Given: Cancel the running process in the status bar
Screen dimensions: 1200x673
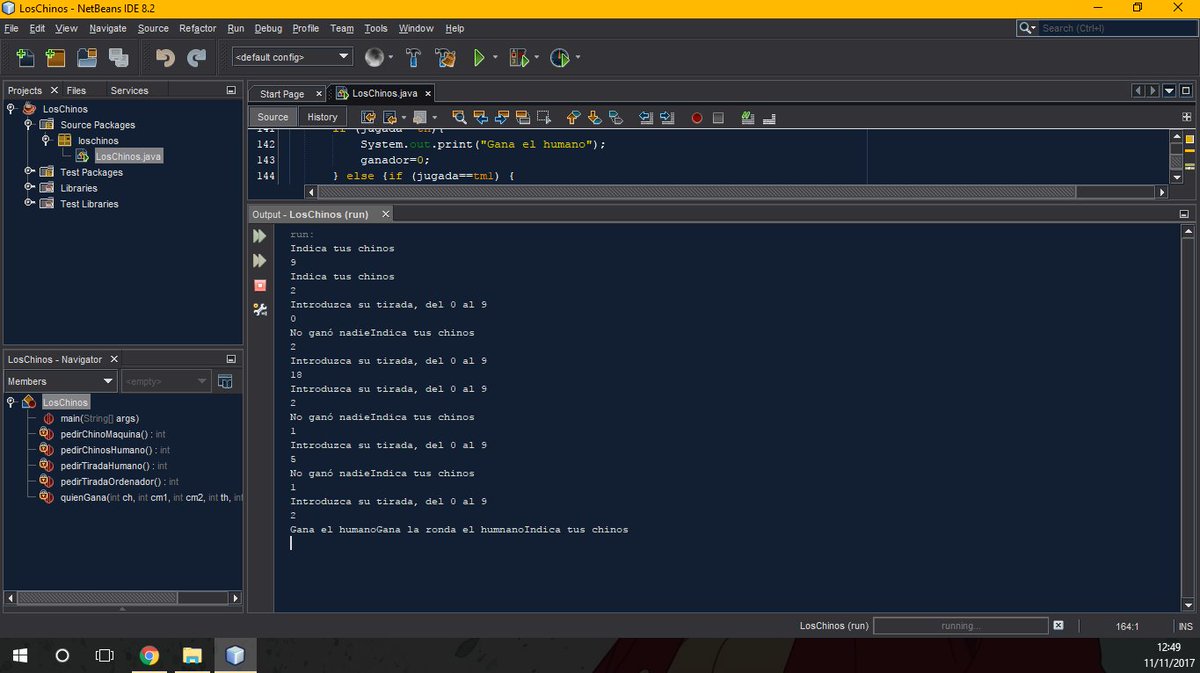Looking at the screenshot, I should click(1058, 625).
